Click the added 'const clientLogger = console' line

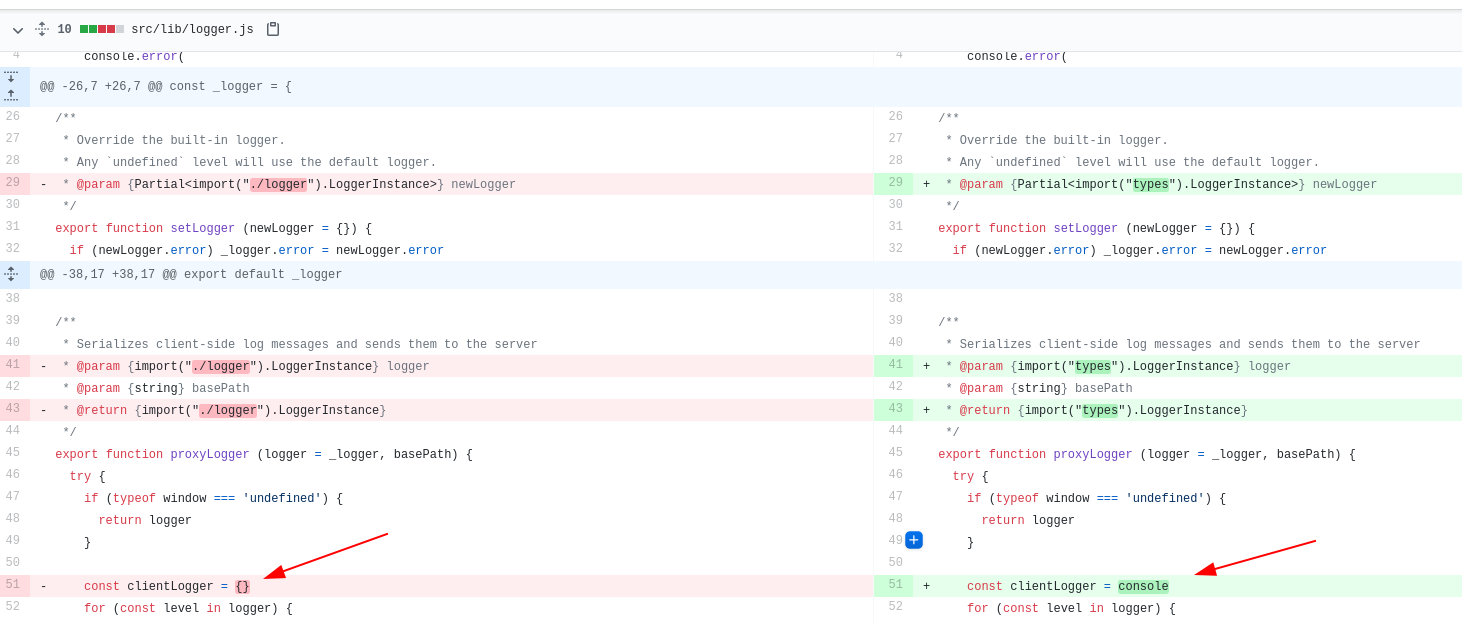[x=1068, y=587]
